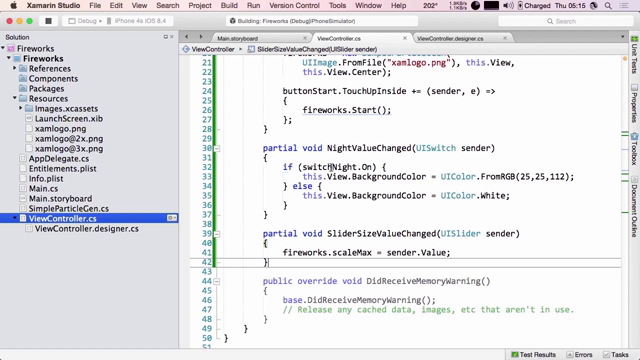Select Entitlements.plist file
Screen dimensions: 640x360
(62, 169)
